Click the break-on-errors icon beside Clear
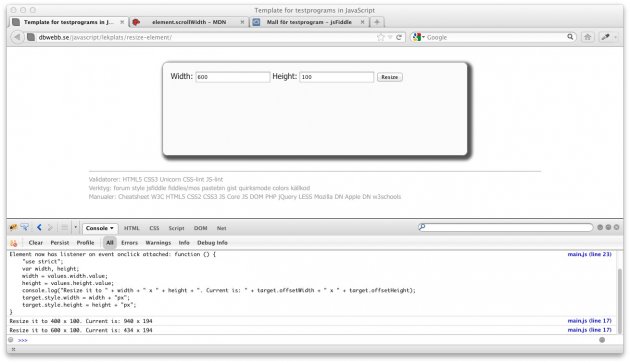This screenshot has height=363, width=630. 13,243
